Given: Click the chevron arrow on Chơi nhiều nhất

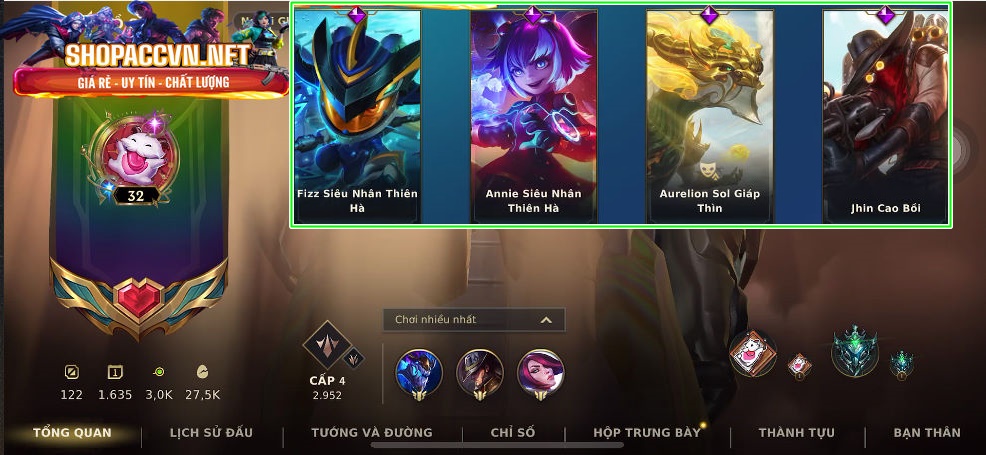Looking at the screenshot, I should (x=546, y=320).
